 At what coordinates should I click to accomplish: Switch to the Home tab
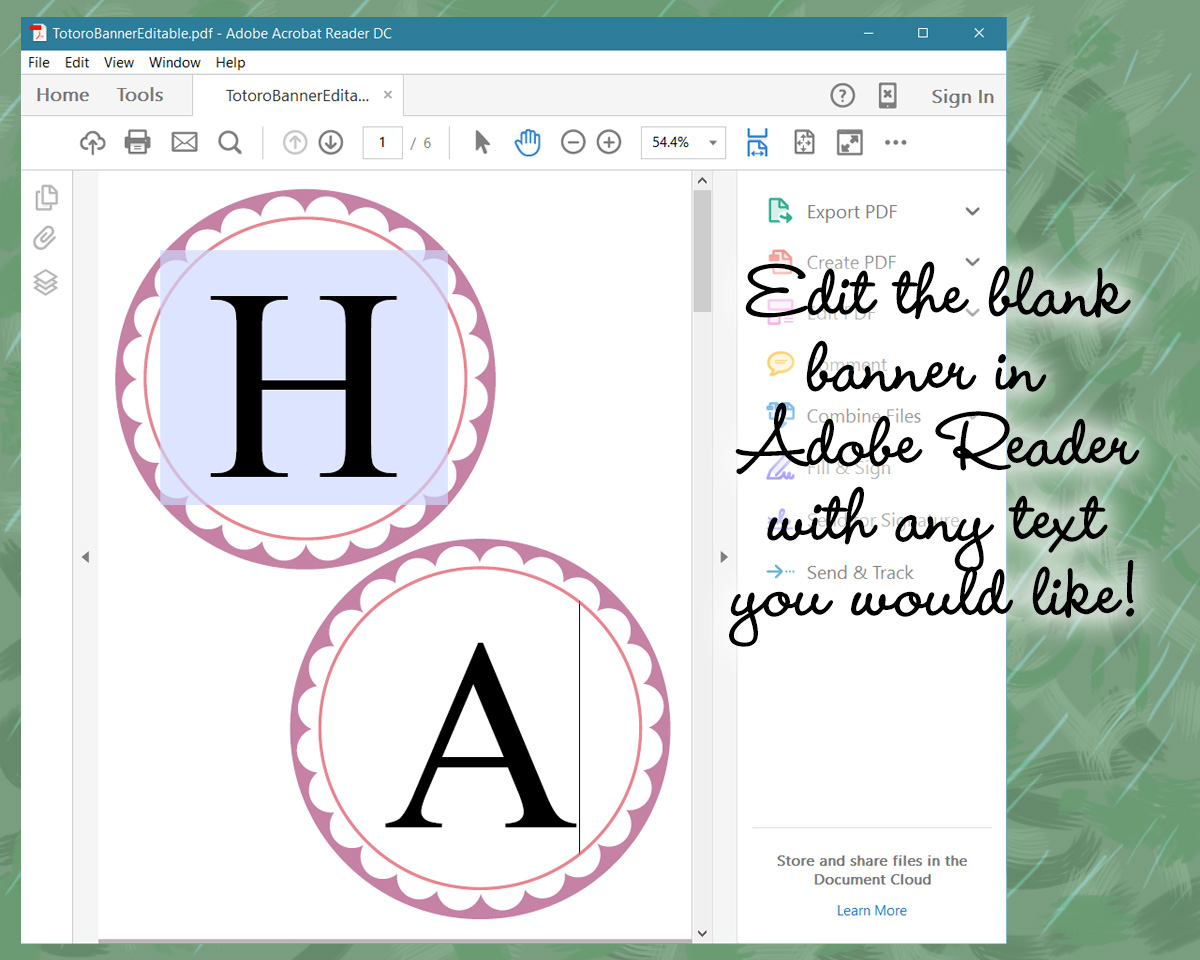[63, 95]
